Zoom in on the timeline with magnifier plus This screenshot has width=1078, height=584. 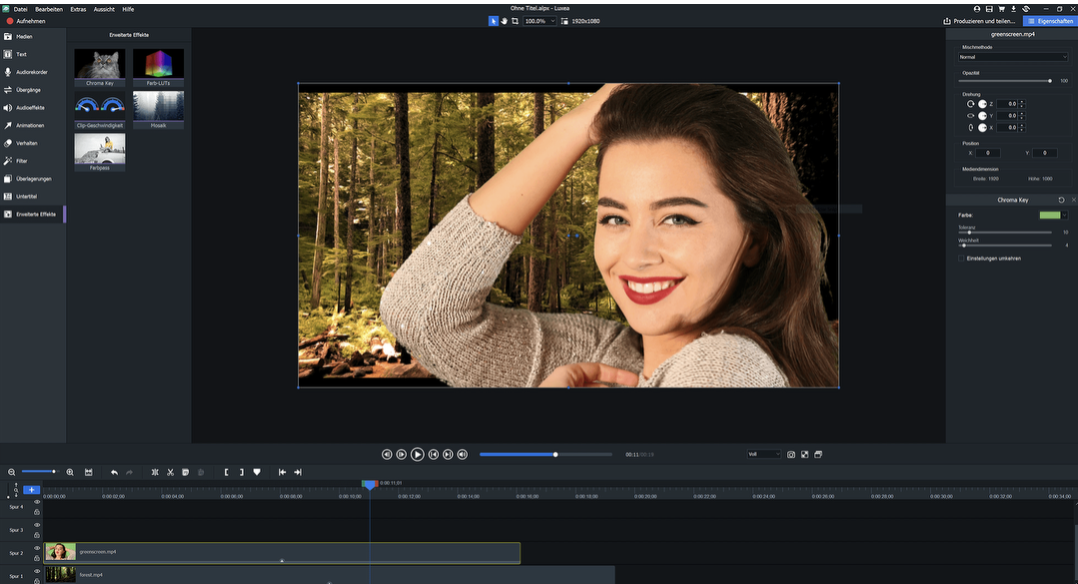(x=70, y=472)
